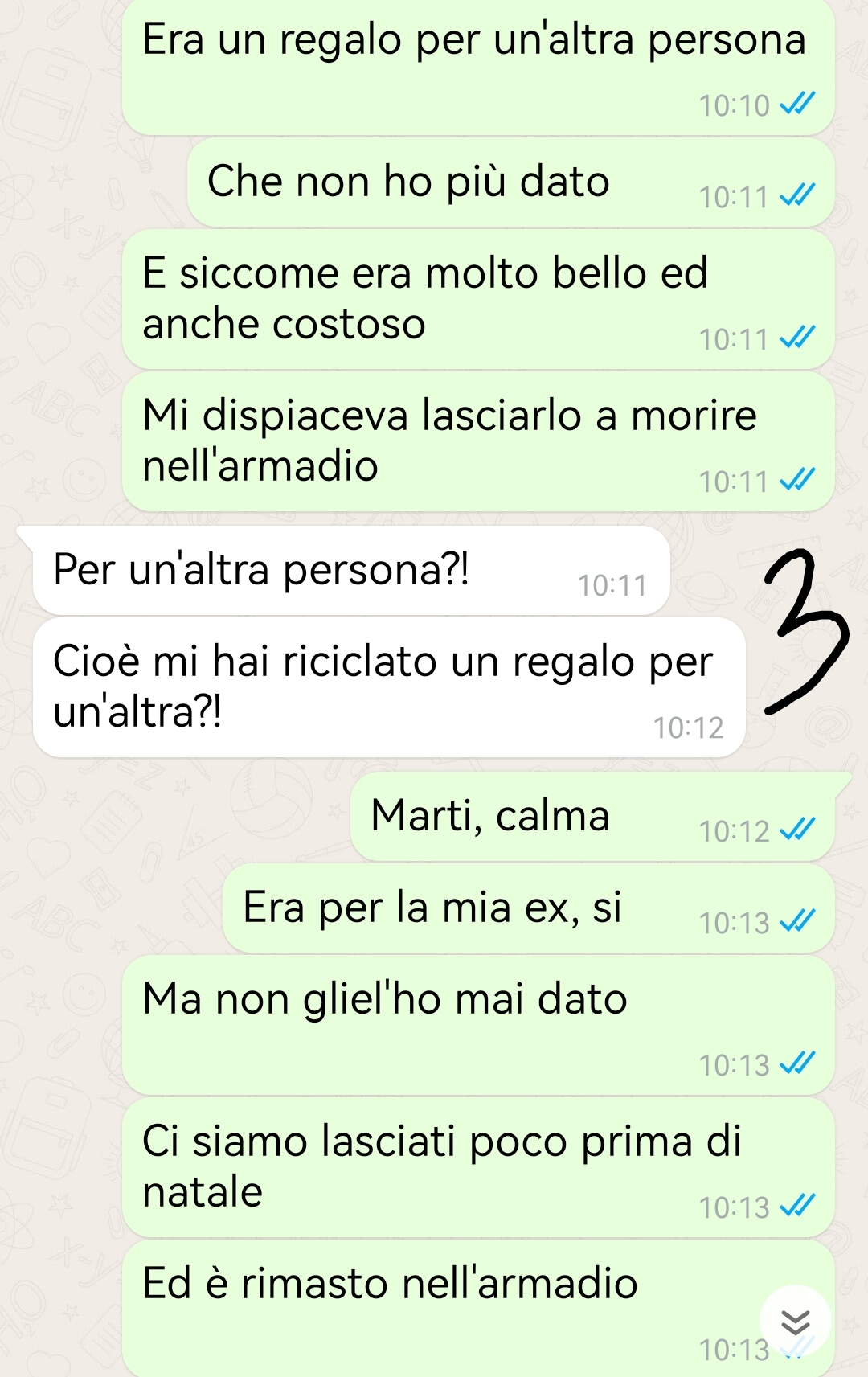
Task: Click read ticks on 'Ci siamo lasciati' message
Action: click(797, 1205)
